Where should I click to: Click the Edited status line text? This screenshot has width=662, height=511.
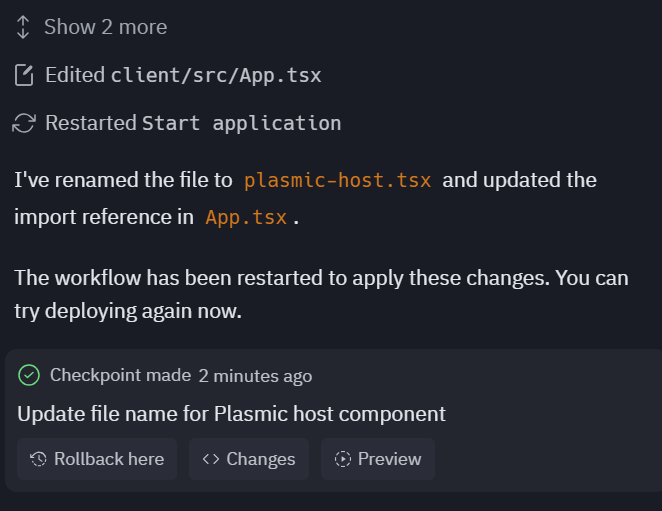point(75,75)
